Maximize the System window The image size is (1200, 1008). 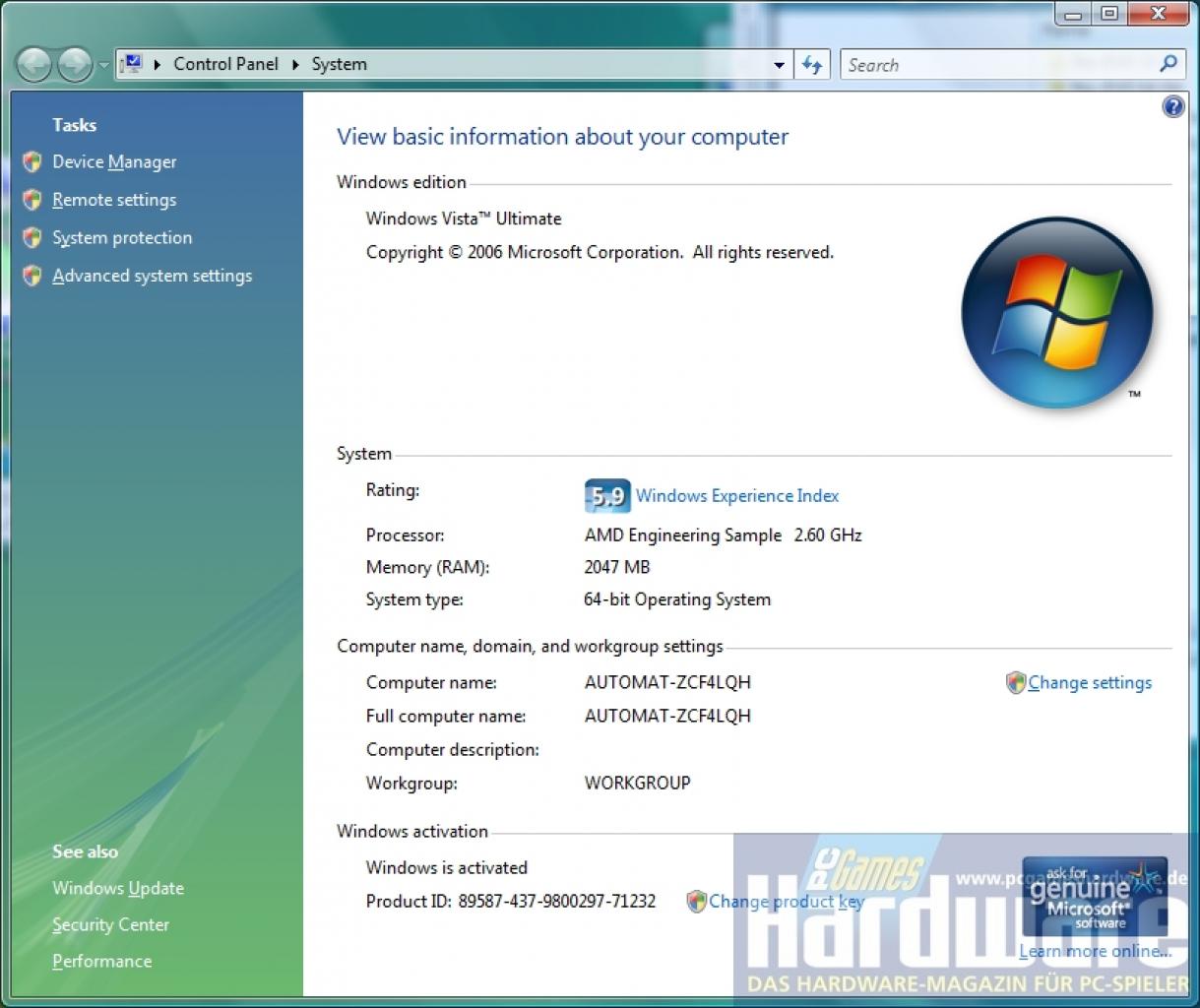point(1109,14)
